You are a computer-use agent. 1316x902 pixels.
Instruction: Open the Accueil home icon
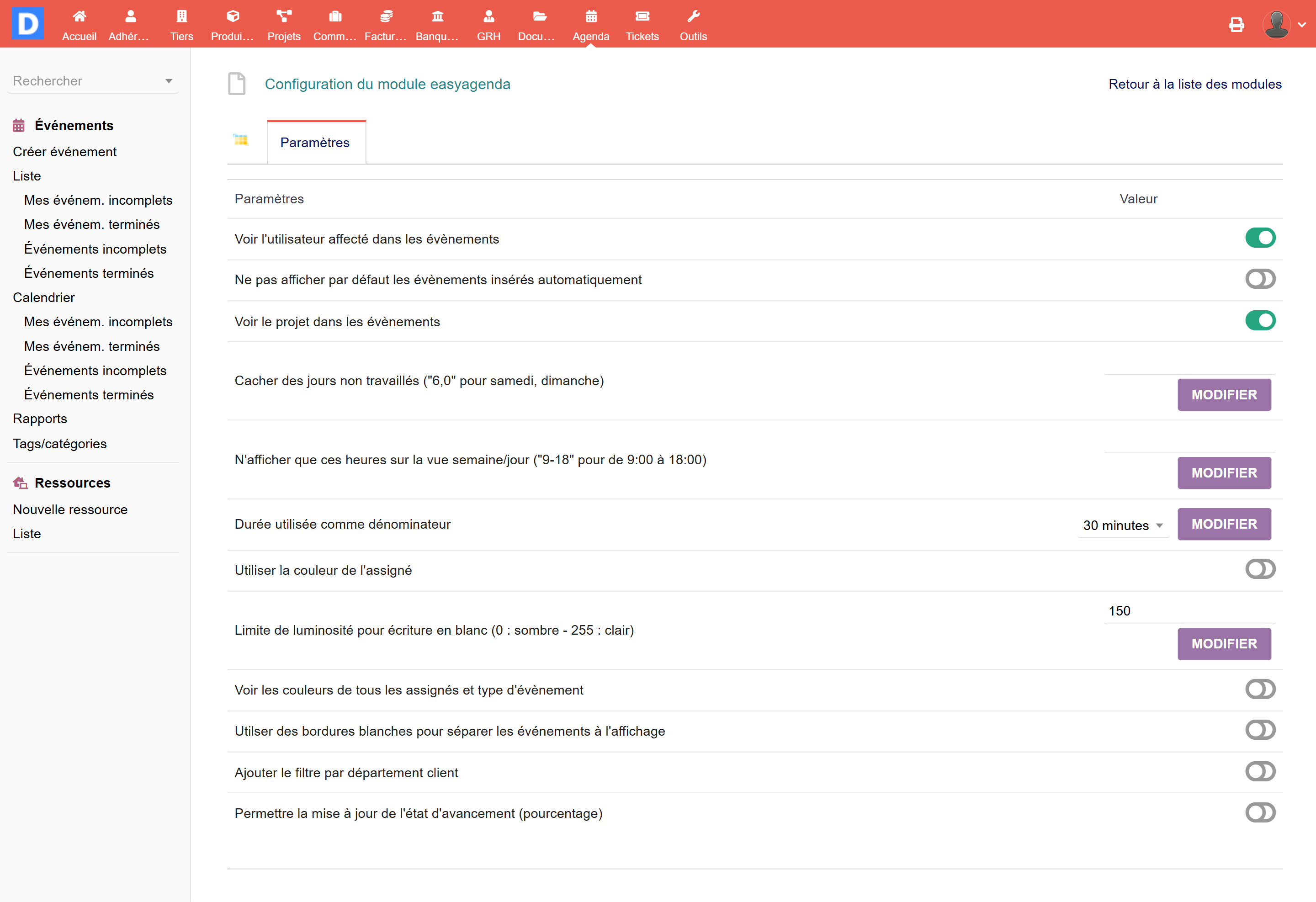(x=79, y=16)
